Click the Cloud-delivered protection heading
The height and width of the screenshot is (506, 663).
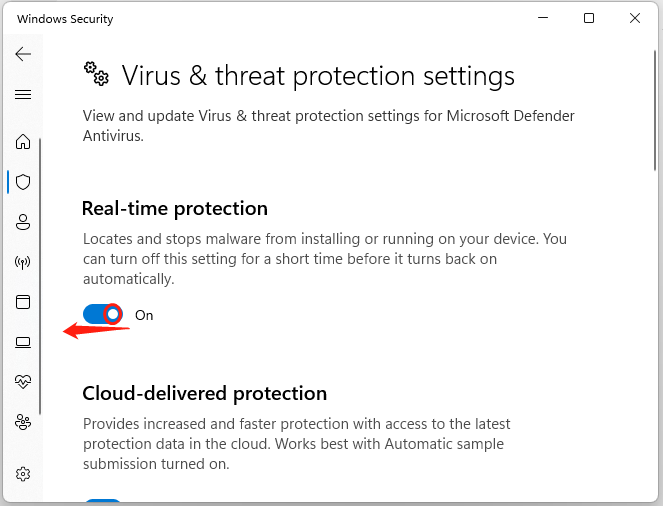[x=204, y=393]
